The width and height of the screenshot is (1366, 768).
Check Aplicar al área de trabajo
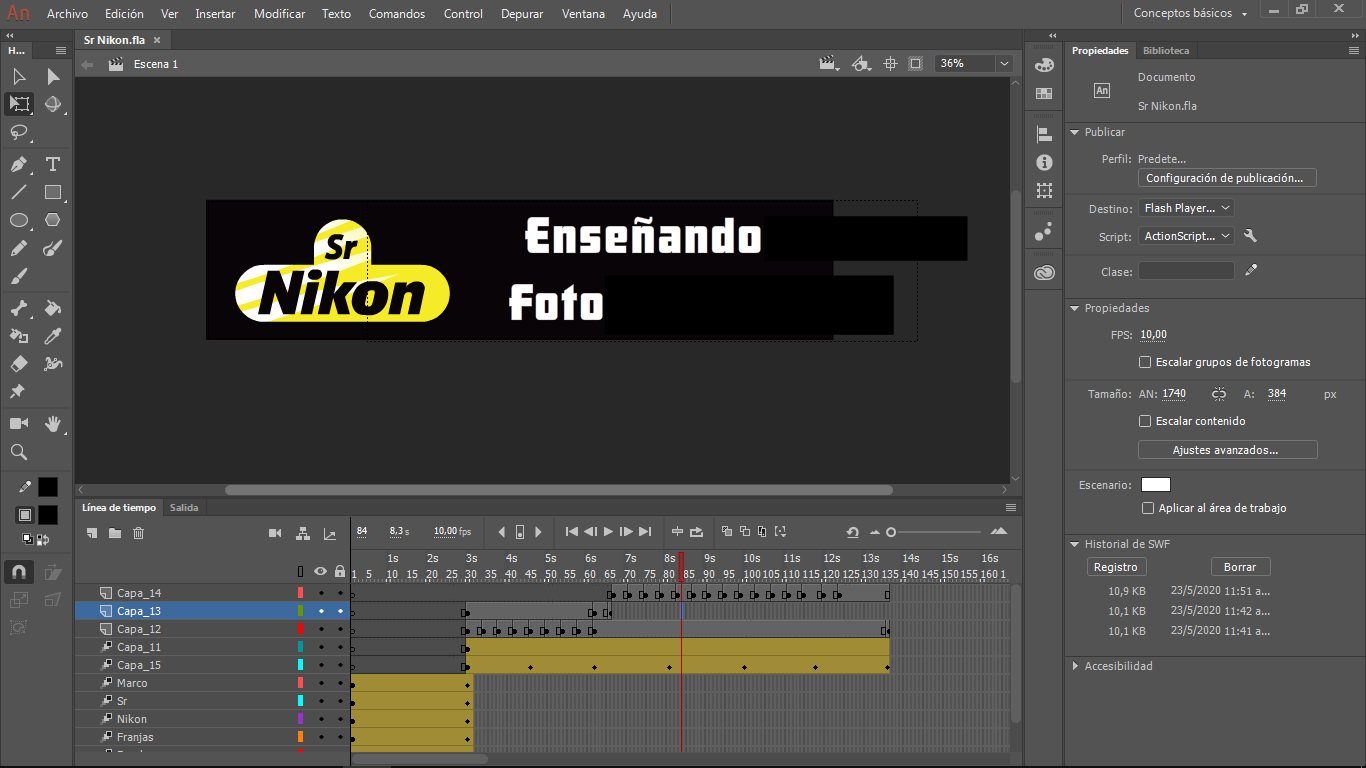pyautogui.click(x=1147, y=508)
